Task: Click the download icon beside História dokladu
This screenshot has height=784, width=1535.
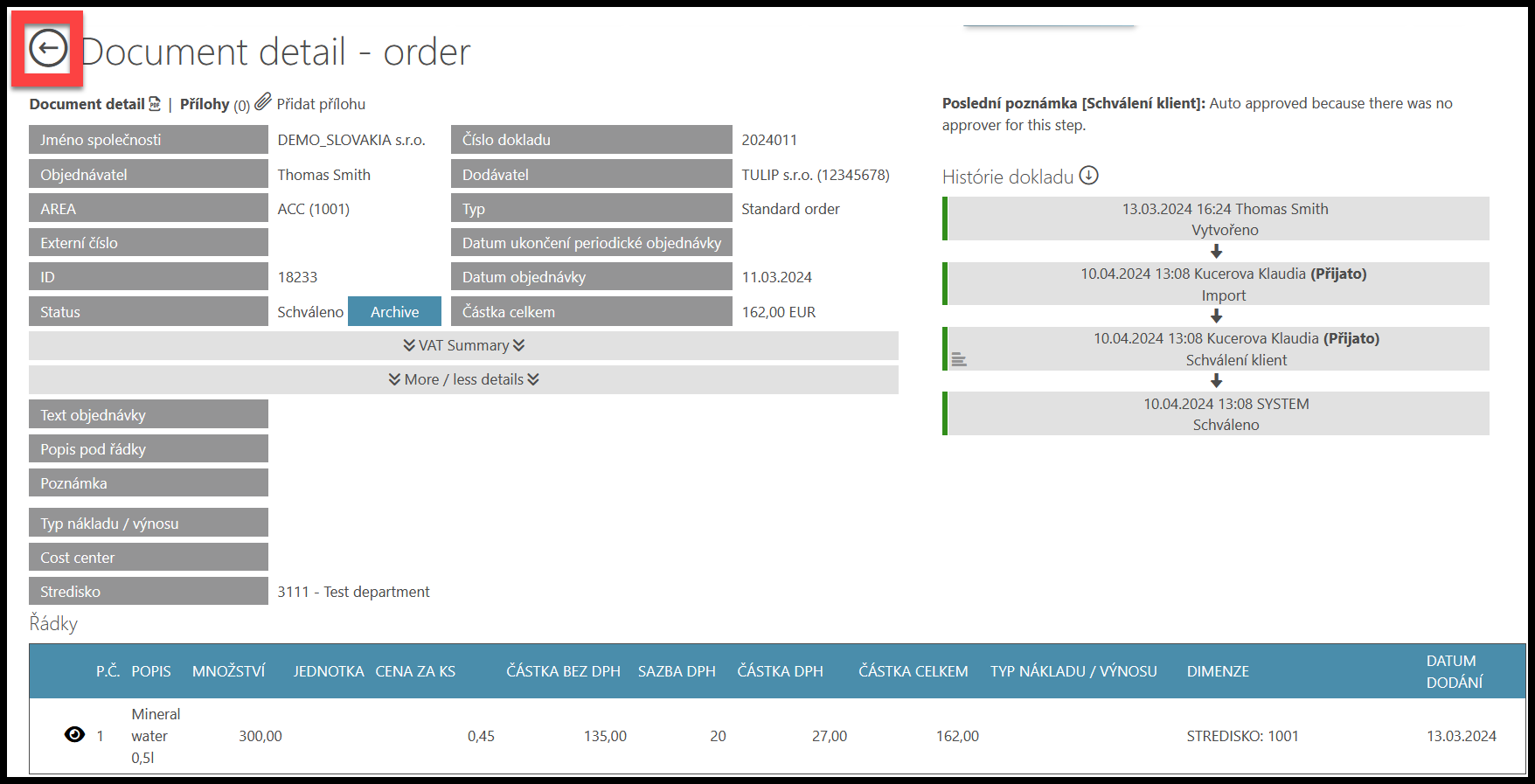Action: point(1088,176)
